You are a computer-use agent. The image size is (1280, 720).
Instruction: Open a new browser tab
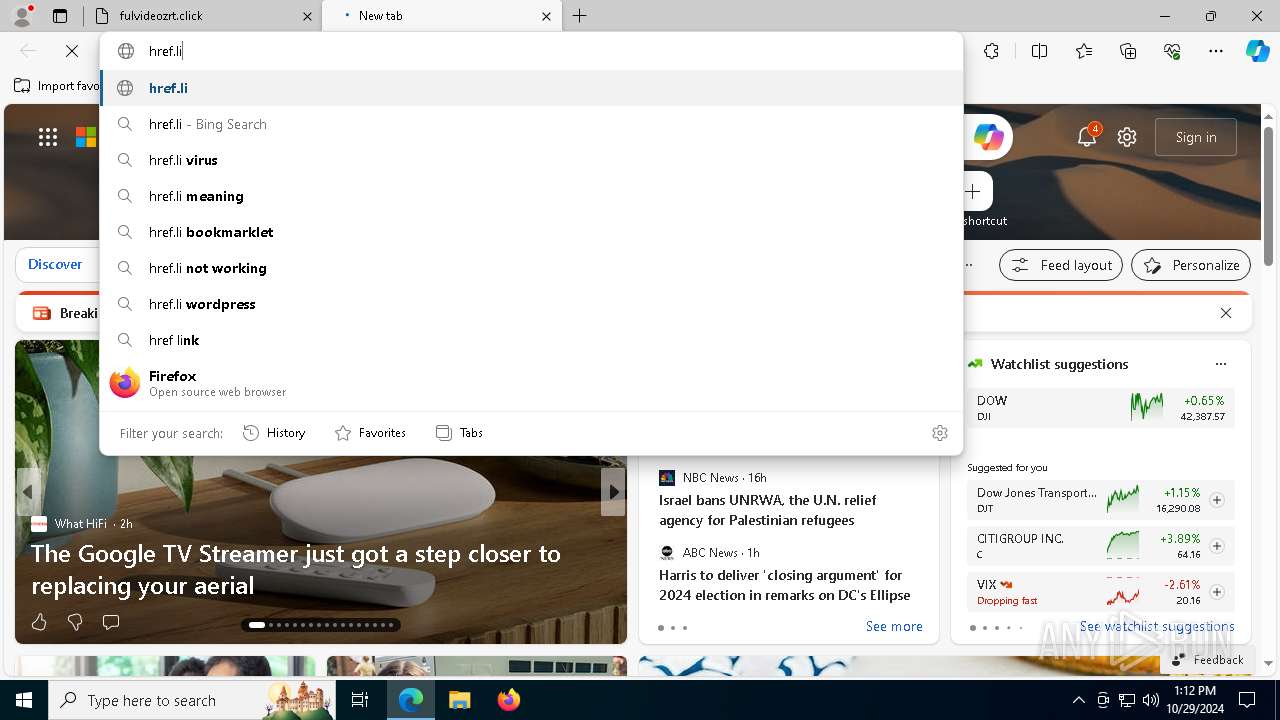click(x=580, y=16)
